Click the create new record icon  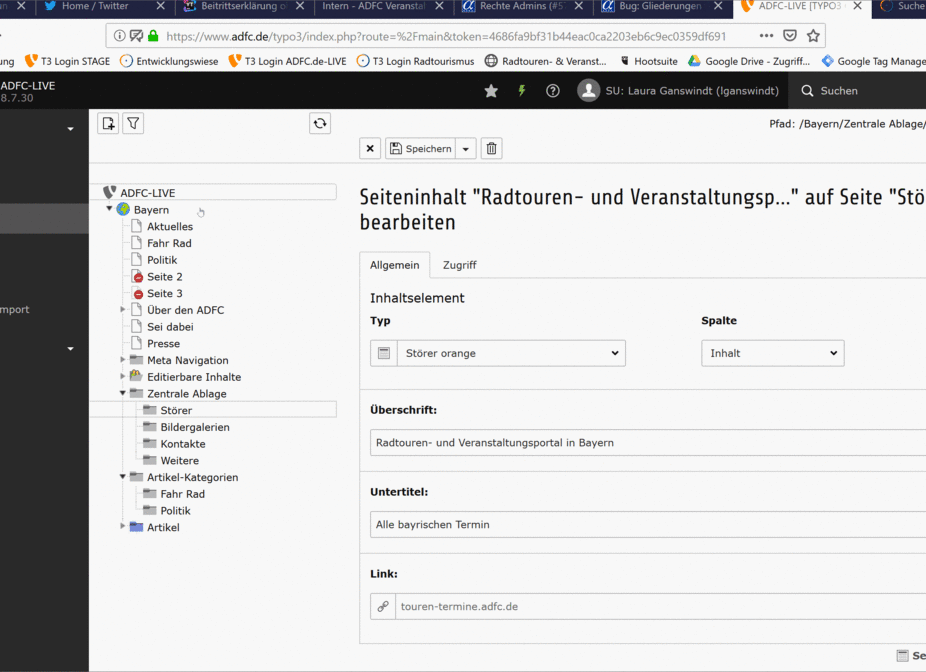(x=107, y=123)
